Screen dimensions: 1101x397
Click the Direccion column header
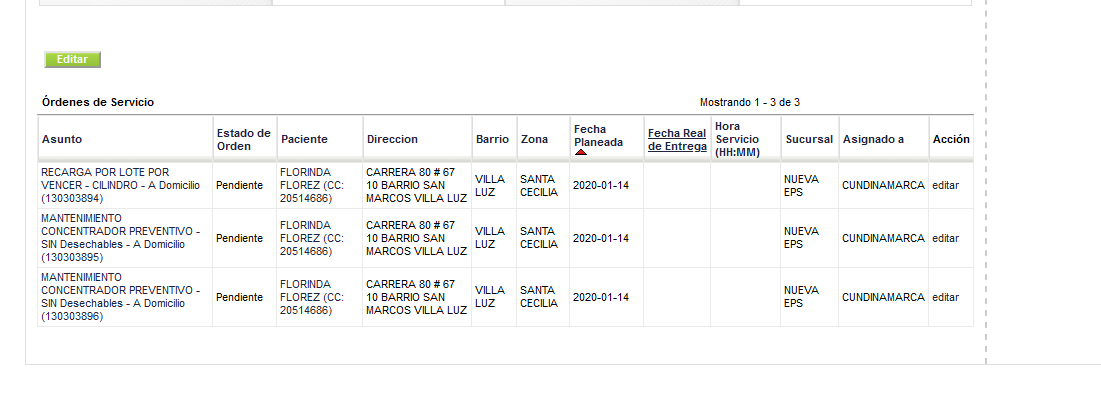pos(392,139)
